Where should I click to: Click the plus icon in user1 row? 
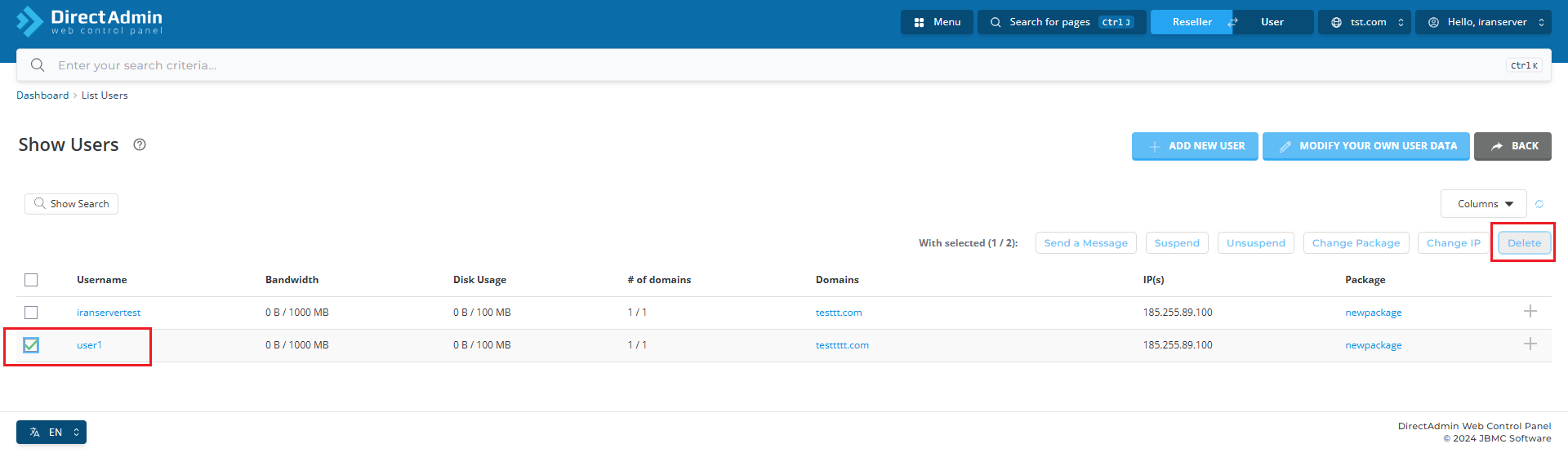1530,344
